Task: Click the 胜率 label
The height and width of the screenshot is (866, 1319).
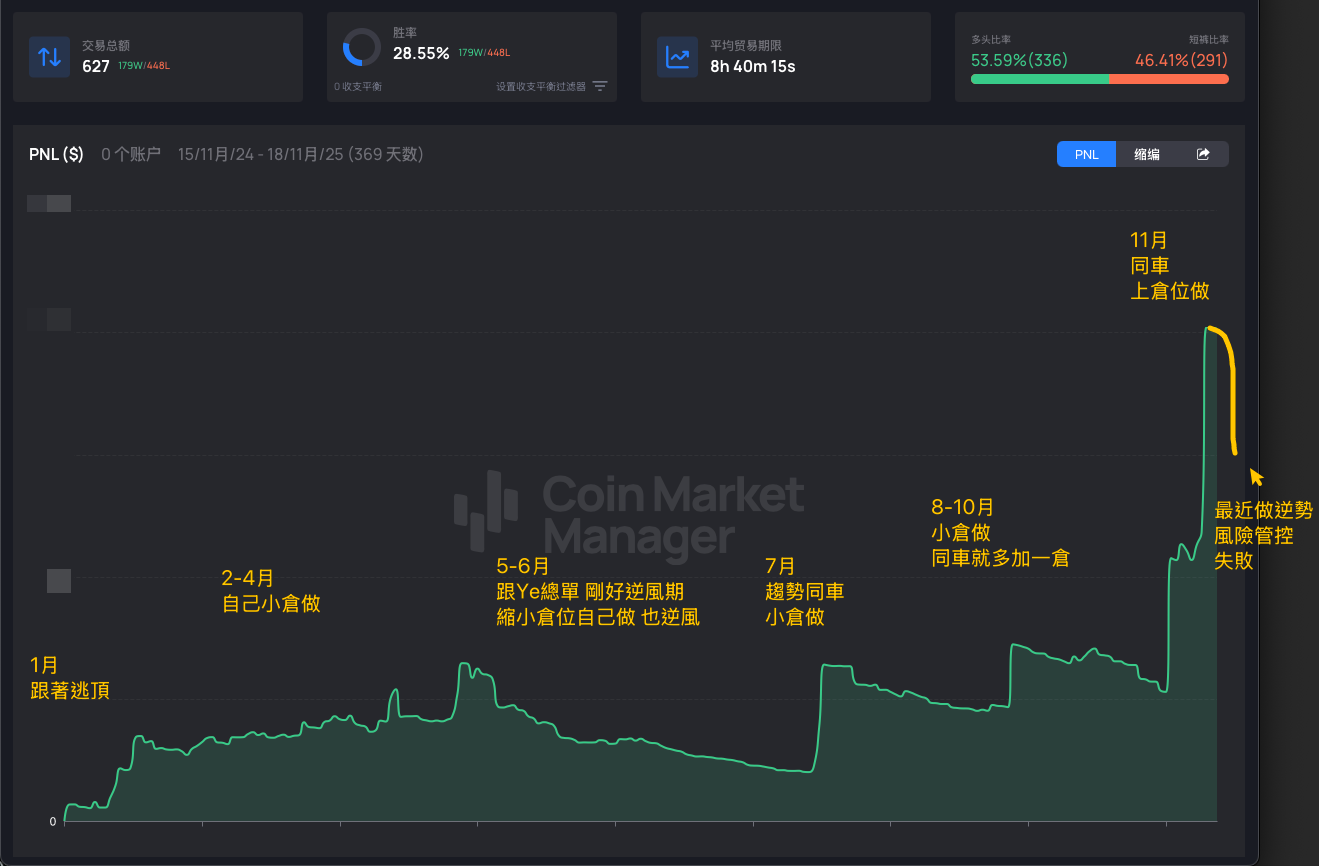Action: pyautogui.click(x=404, y=32)
